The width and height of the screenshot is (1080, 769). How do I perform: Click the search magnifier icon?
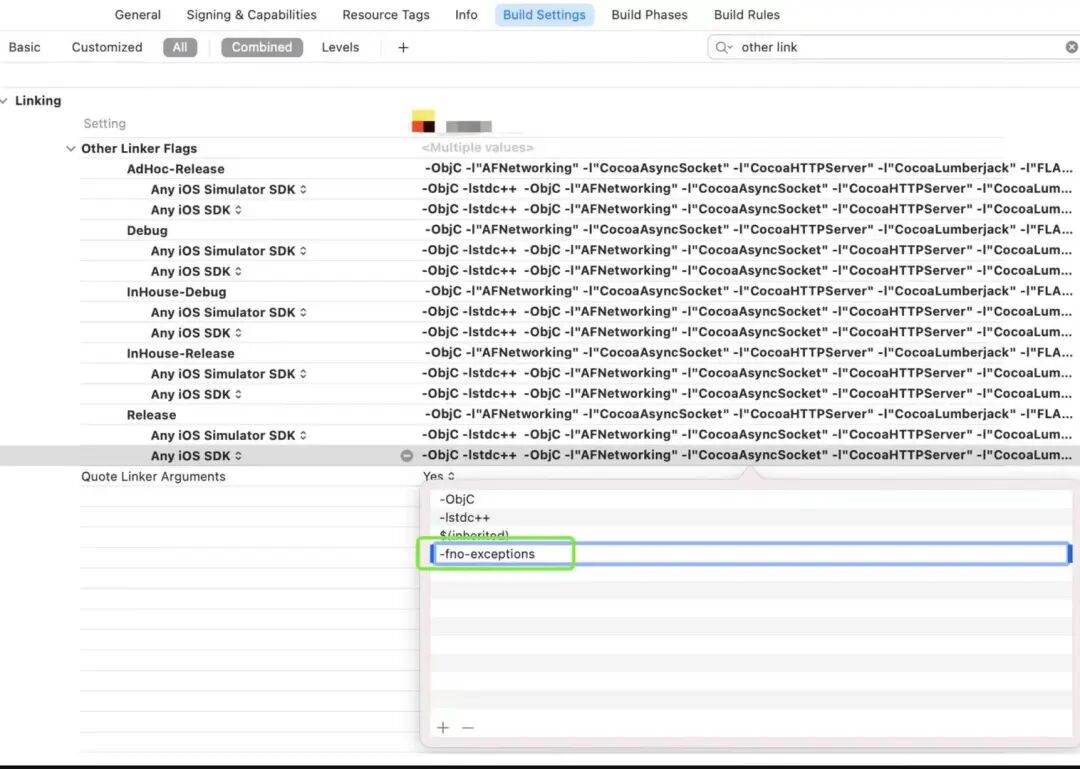coord(723,47)
